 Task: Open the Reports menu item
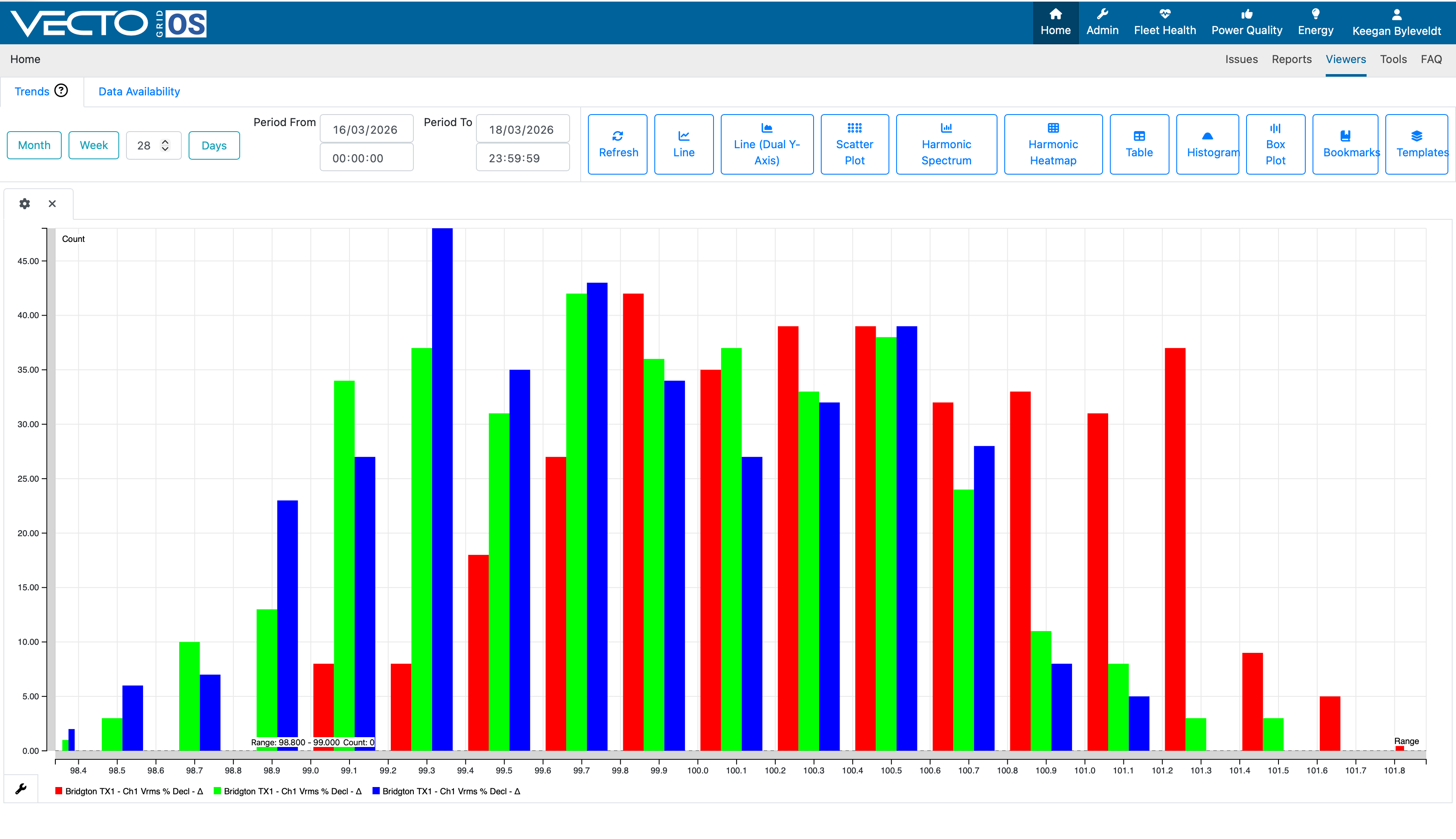(x=1291, y=59)
